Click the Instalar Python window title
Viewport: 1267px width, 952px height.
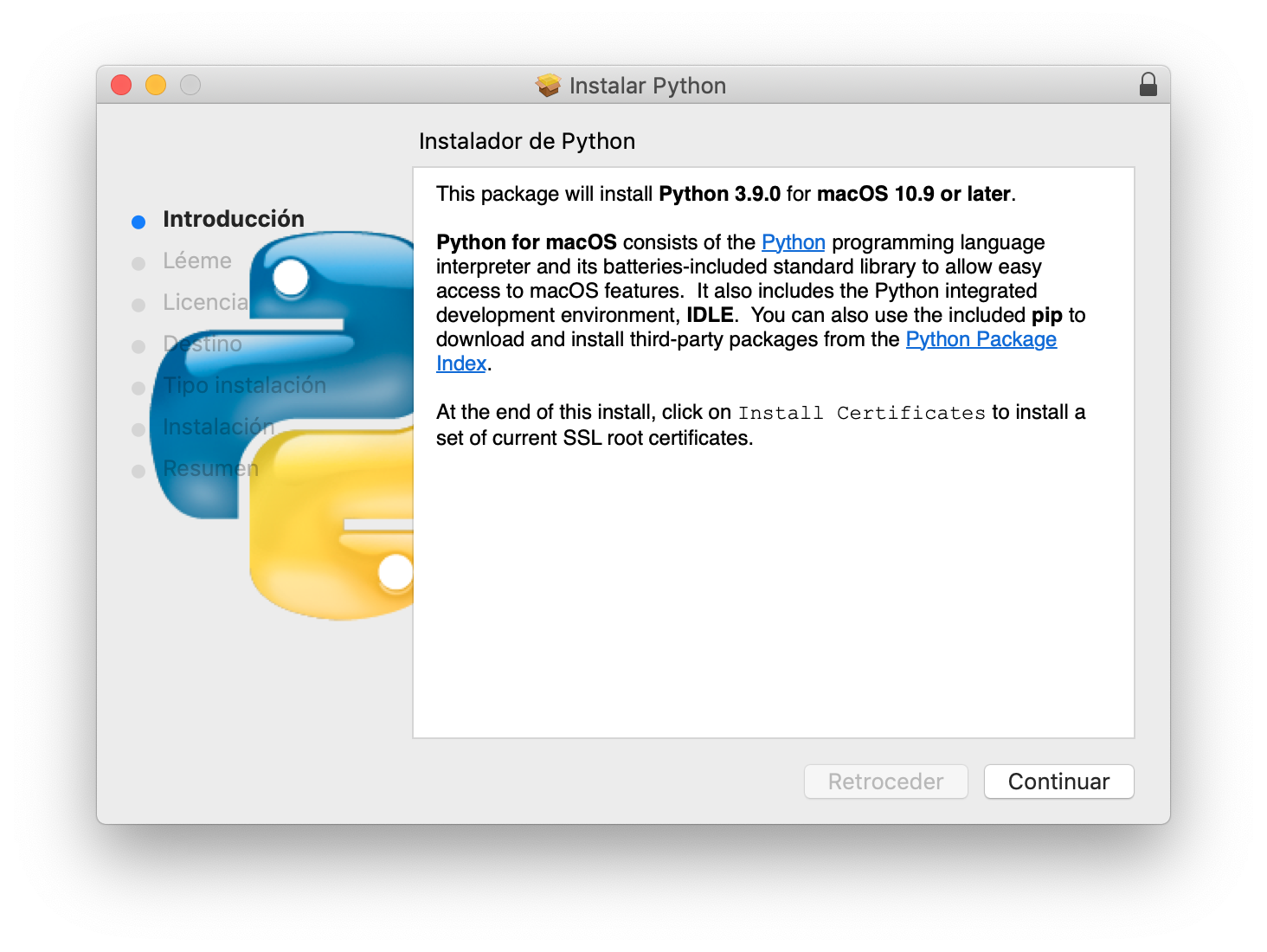pos(648,85)
